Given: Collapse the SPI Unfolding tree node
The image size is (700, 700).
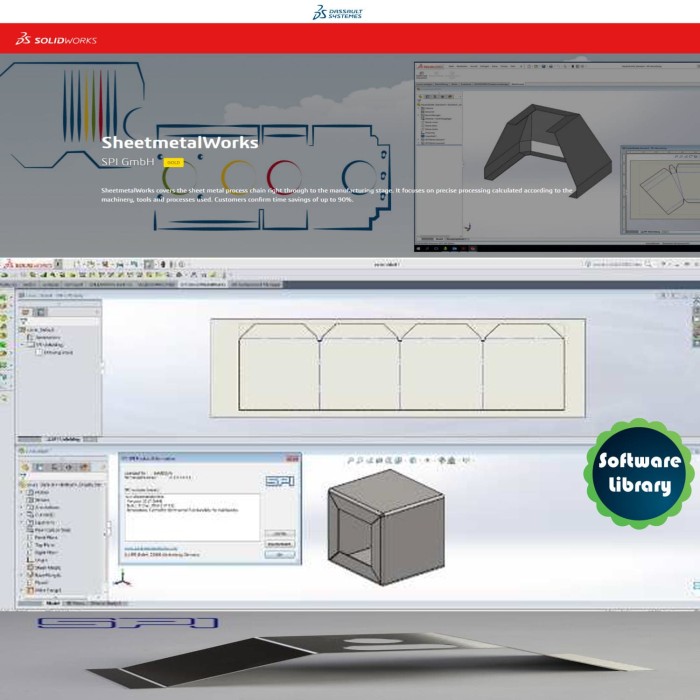Looking at the screenshot, I should click(x=22, y=345).
